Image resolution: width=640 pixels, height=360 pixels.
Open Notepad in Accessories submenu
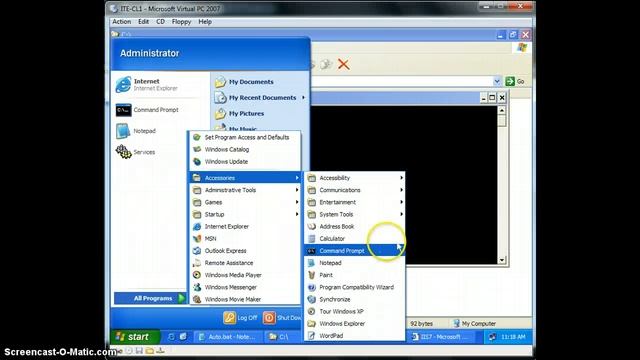point(355,263)
